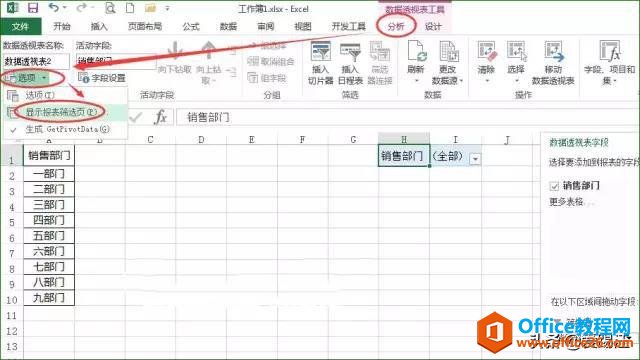Click cell A1 containing 销售部门
Viewport: 640px width, 360px height.
(x=49, y=155)
